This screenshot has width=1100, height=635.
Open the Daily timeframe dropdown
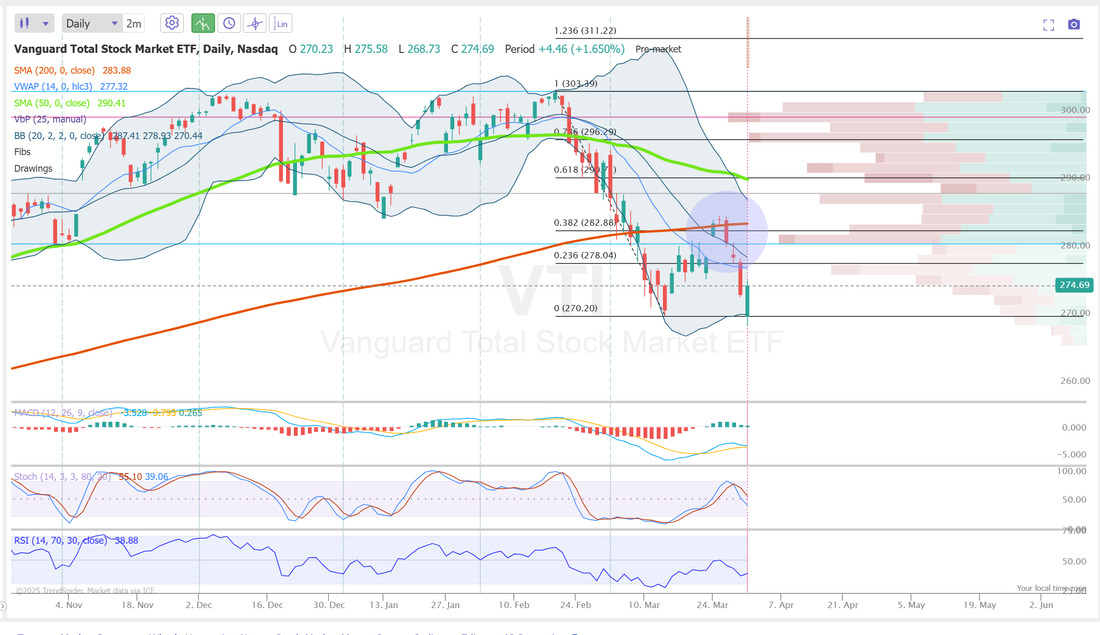pyautogui.click(x=92, y=23)
